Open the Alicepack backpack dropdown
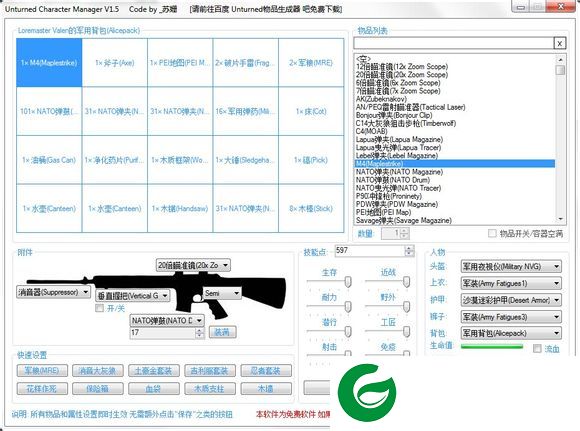This screenshot has height=431, width=580. coord(511,333)
